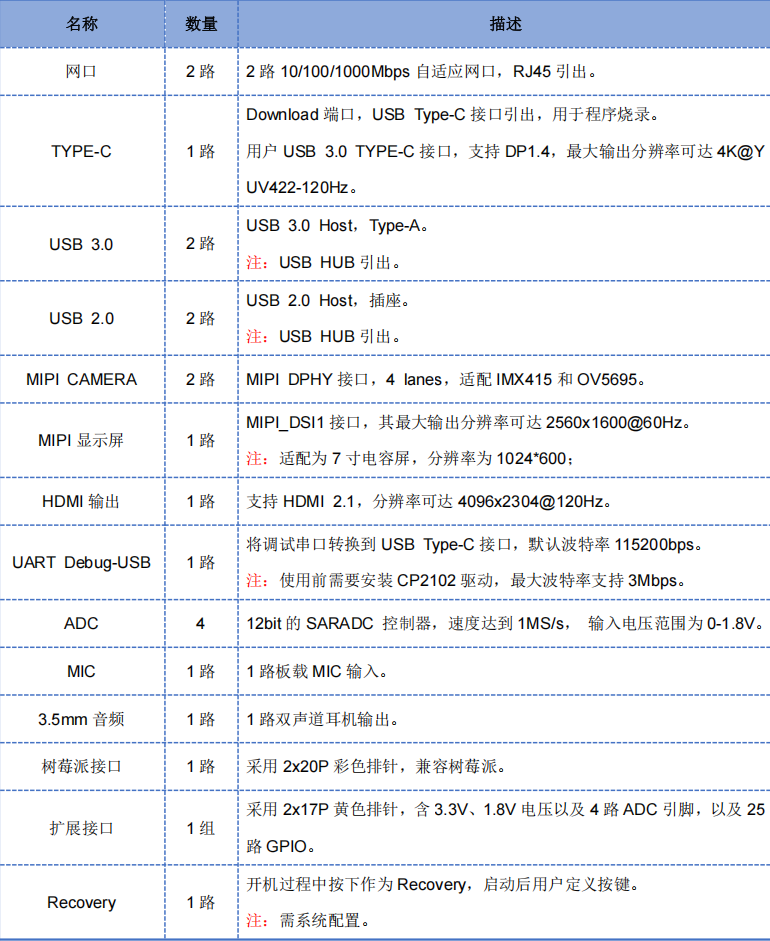Click the 双声道耳机输出 description

[322, 719]
